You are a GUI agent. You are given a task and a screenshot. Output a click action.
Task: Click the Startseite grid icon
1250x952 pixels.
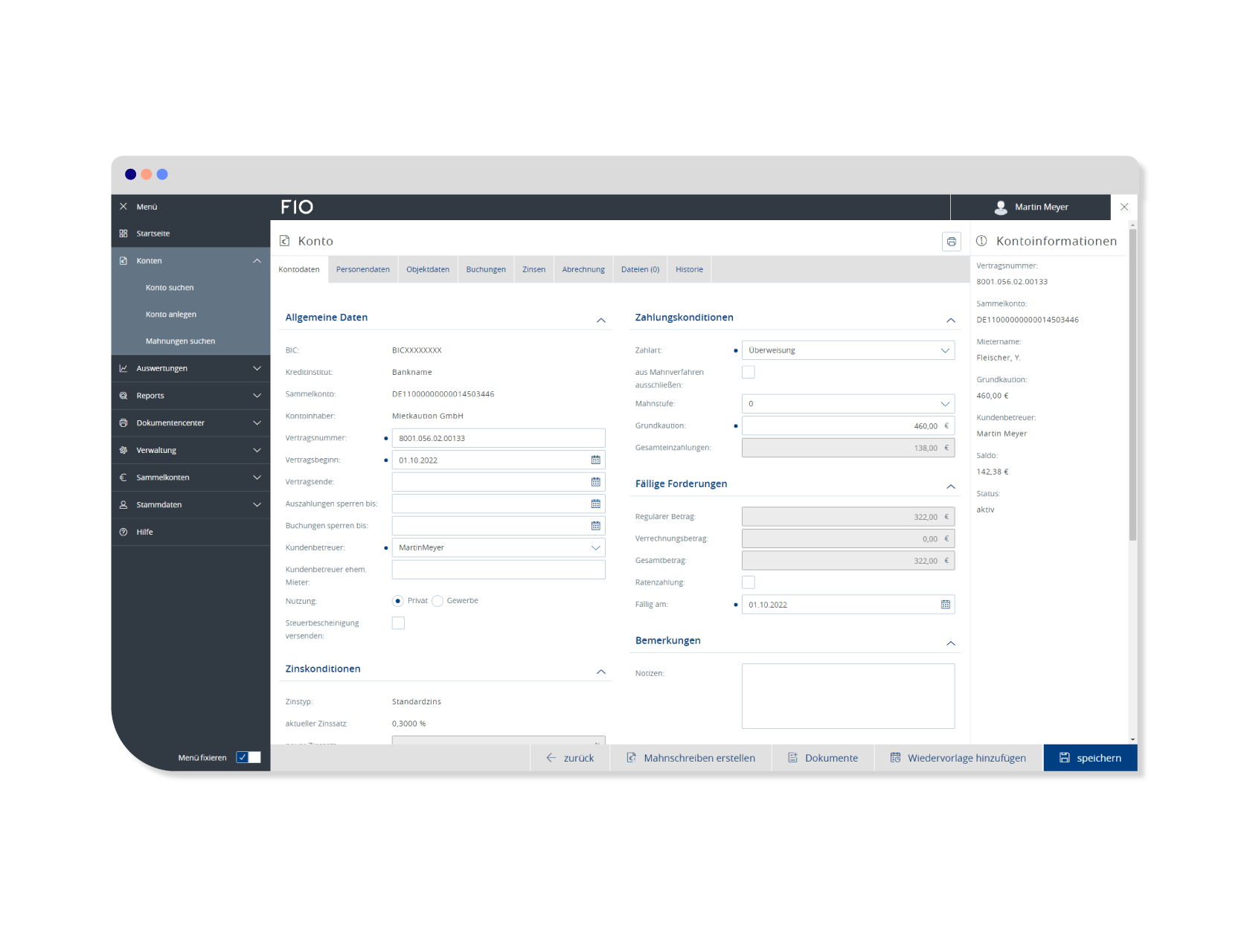point(124,234)
